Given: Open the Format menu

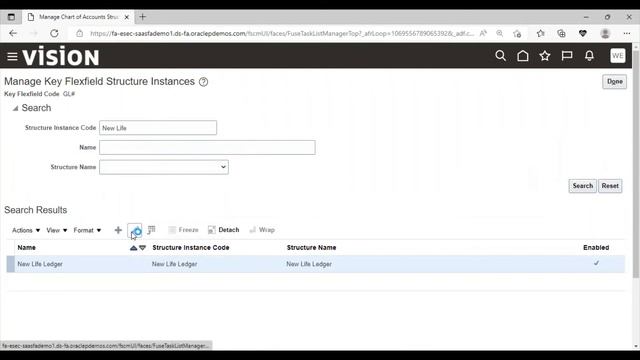Looking at the screenshot, I should [x=87, y=230].
